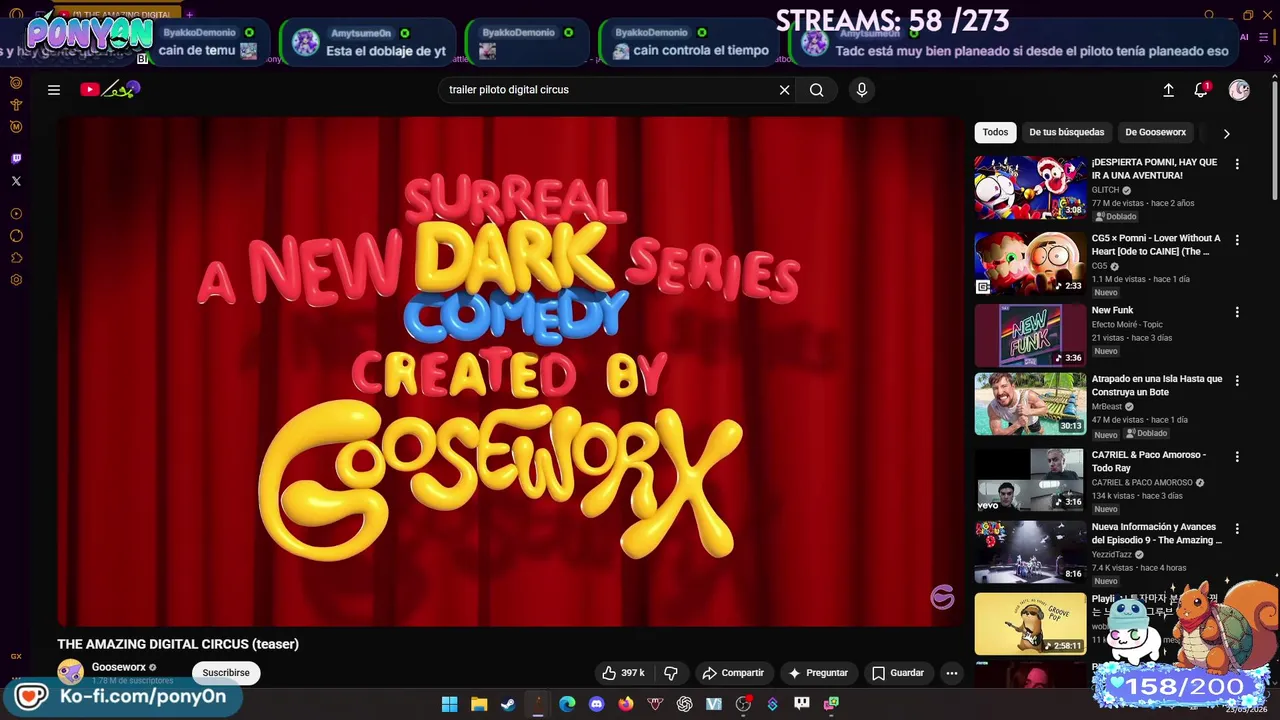
Task: Clear the search box with the X
Action: click(x=785, y=90)
